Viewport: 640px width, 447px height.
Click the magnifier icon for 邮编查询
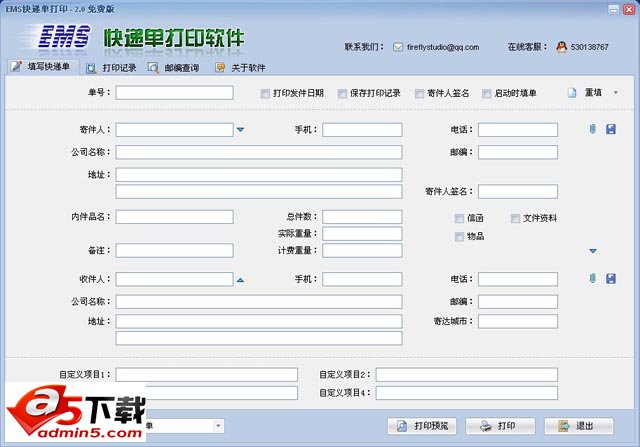coord(153,68)
